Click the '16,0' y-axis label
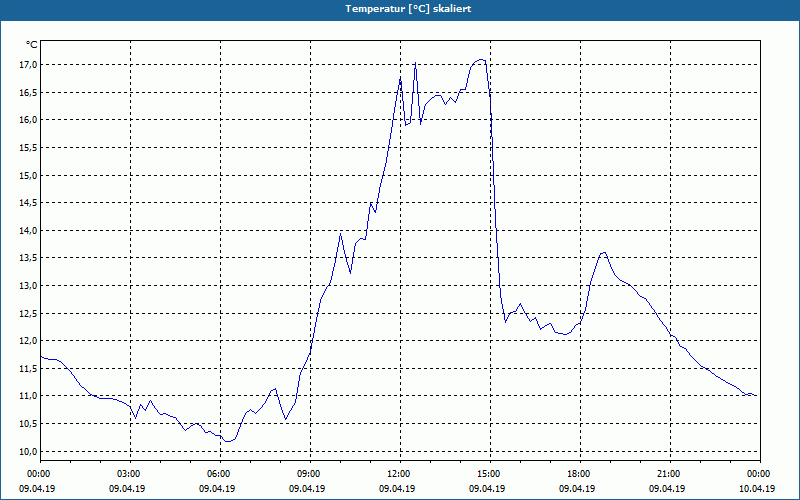800x500 pixels. coord(29,120)
